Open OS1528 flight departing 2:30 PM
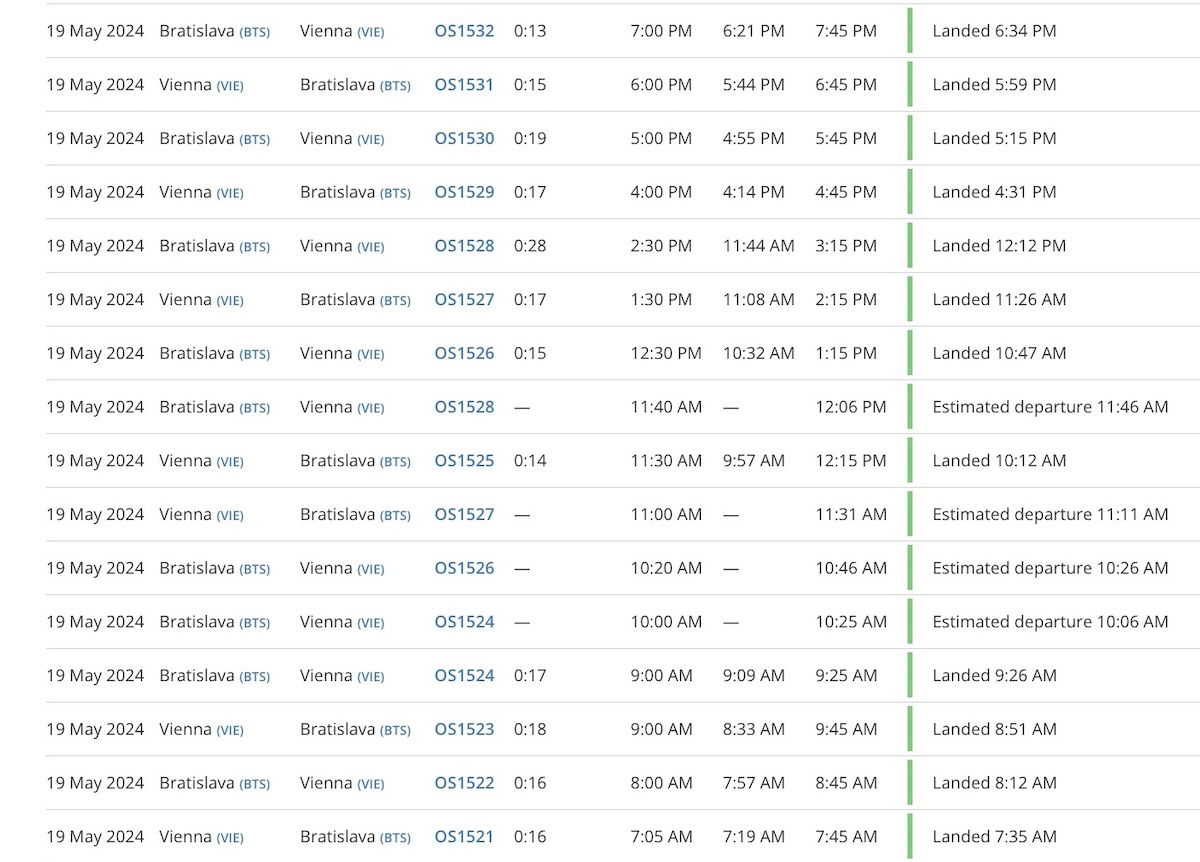1200x862 pixels. click(464, 246)
